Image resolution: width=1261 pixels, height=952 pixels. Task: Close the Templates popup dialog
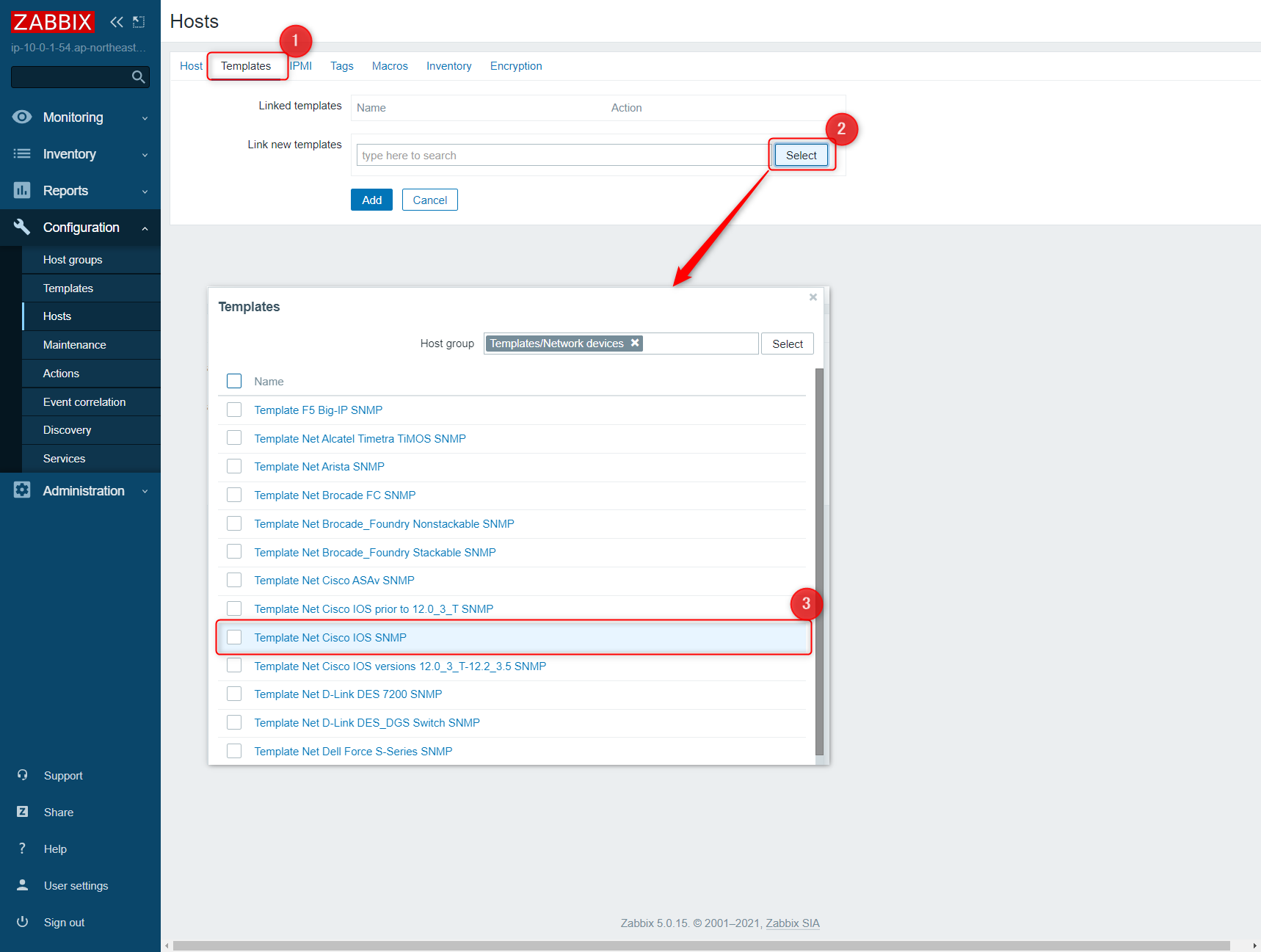point(813,297)
